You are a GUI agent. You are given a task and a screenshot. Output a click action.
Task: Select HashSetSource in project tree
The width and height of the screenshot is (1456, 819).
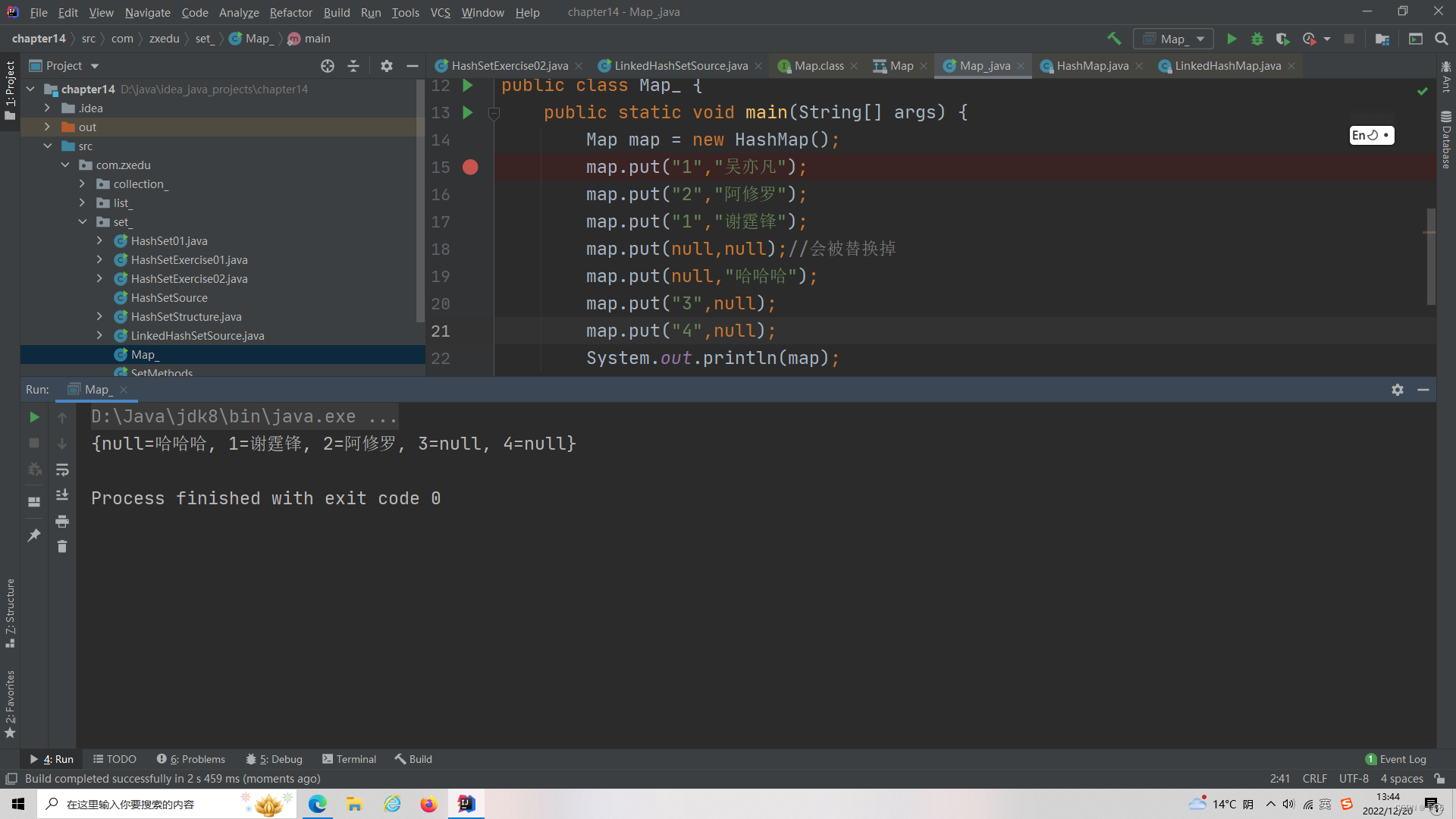[x=168, y=298]
